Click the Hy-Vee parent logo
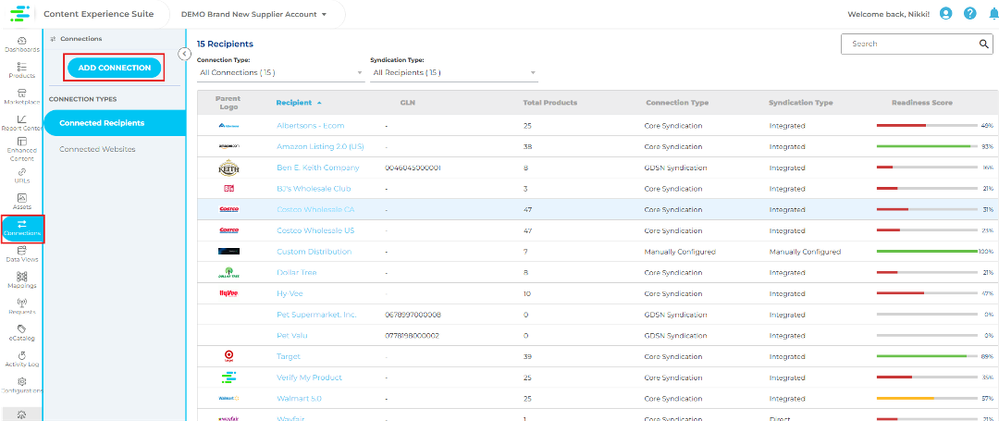This screenshot has height=422, width=999. coord(228,293)
